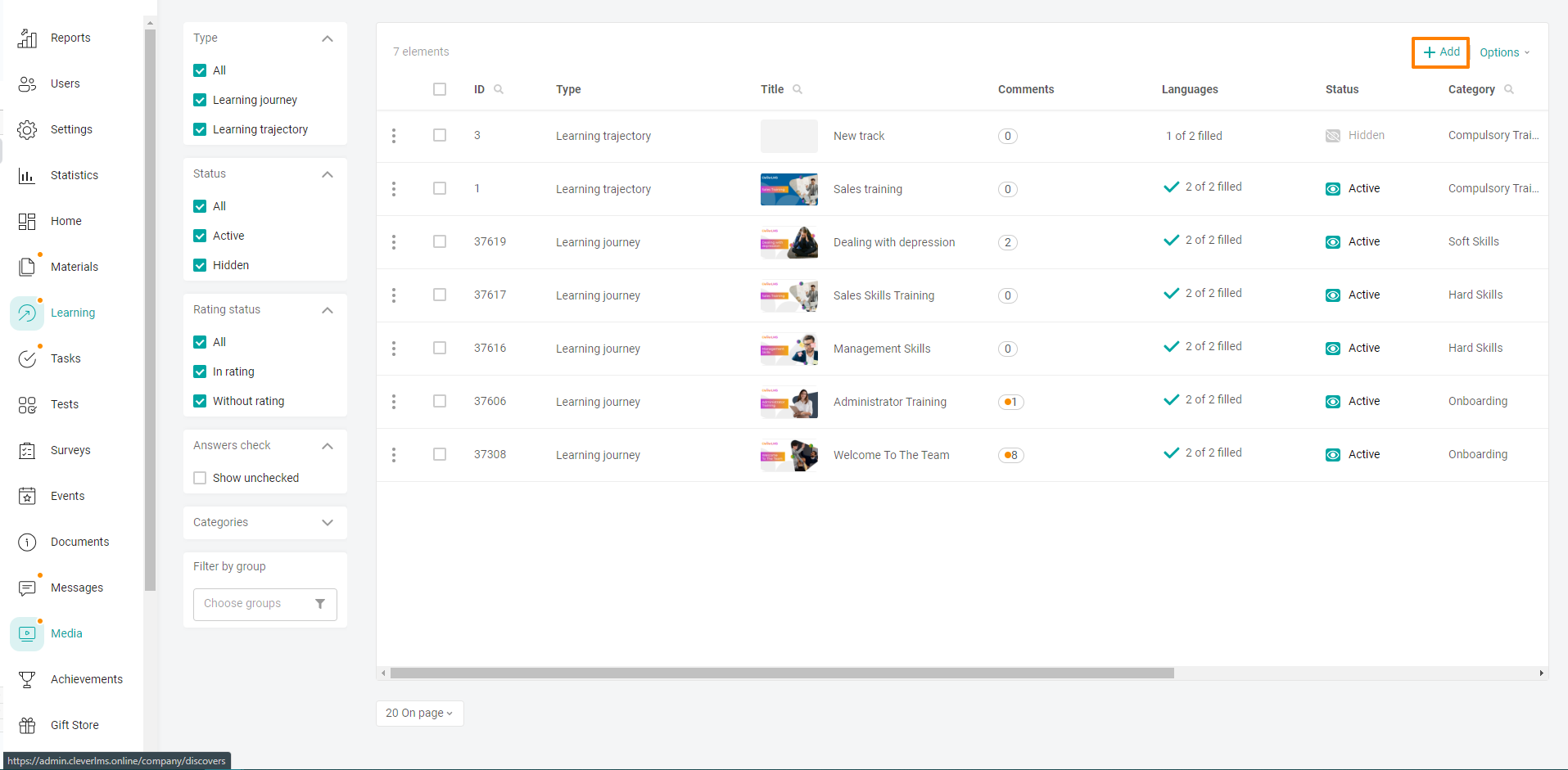Go to Achievements in sidebar menu
The image size is (1568, 770).
coord(87,679)
